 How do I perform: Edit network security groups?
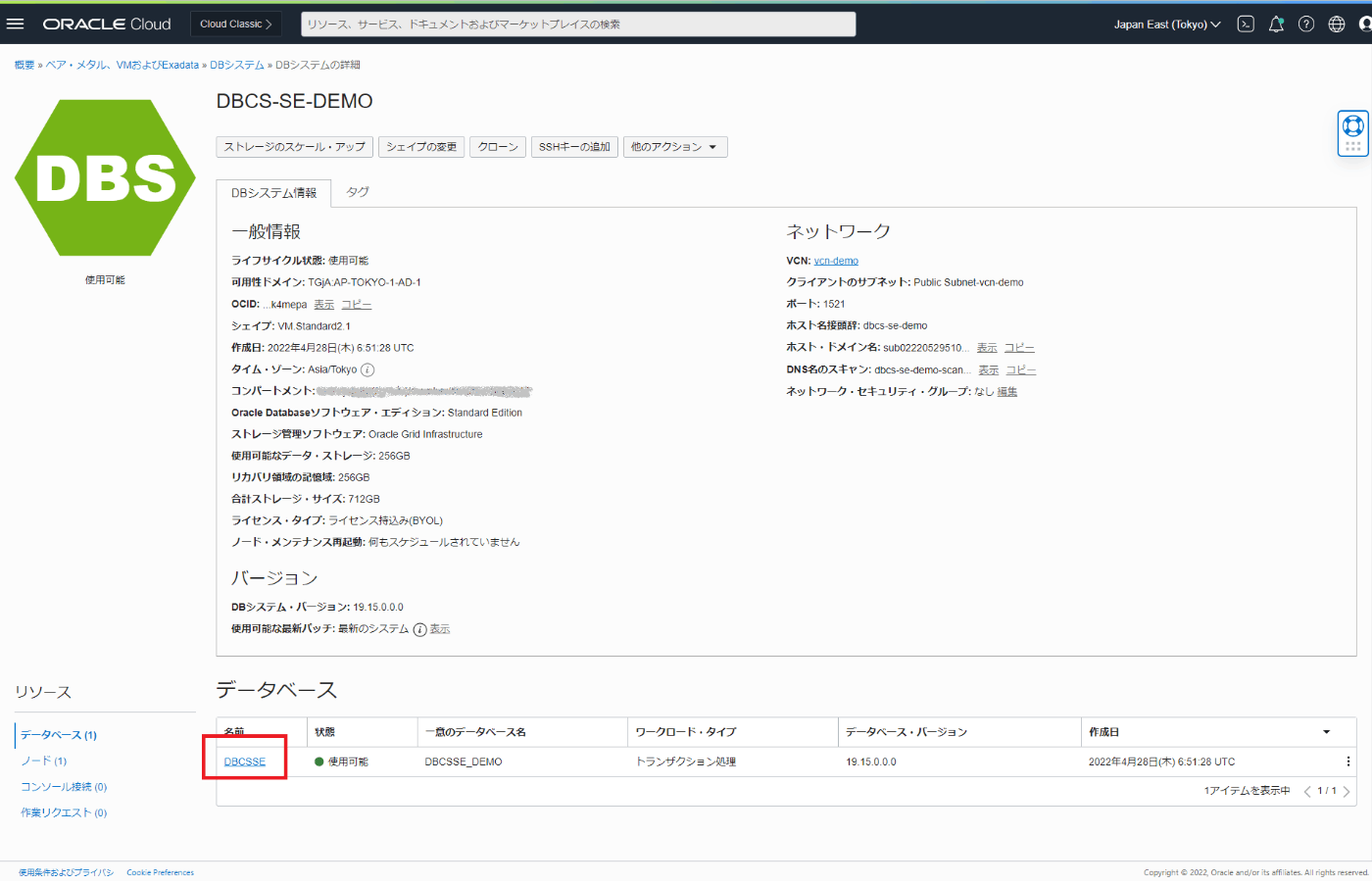pos(1007,392)
